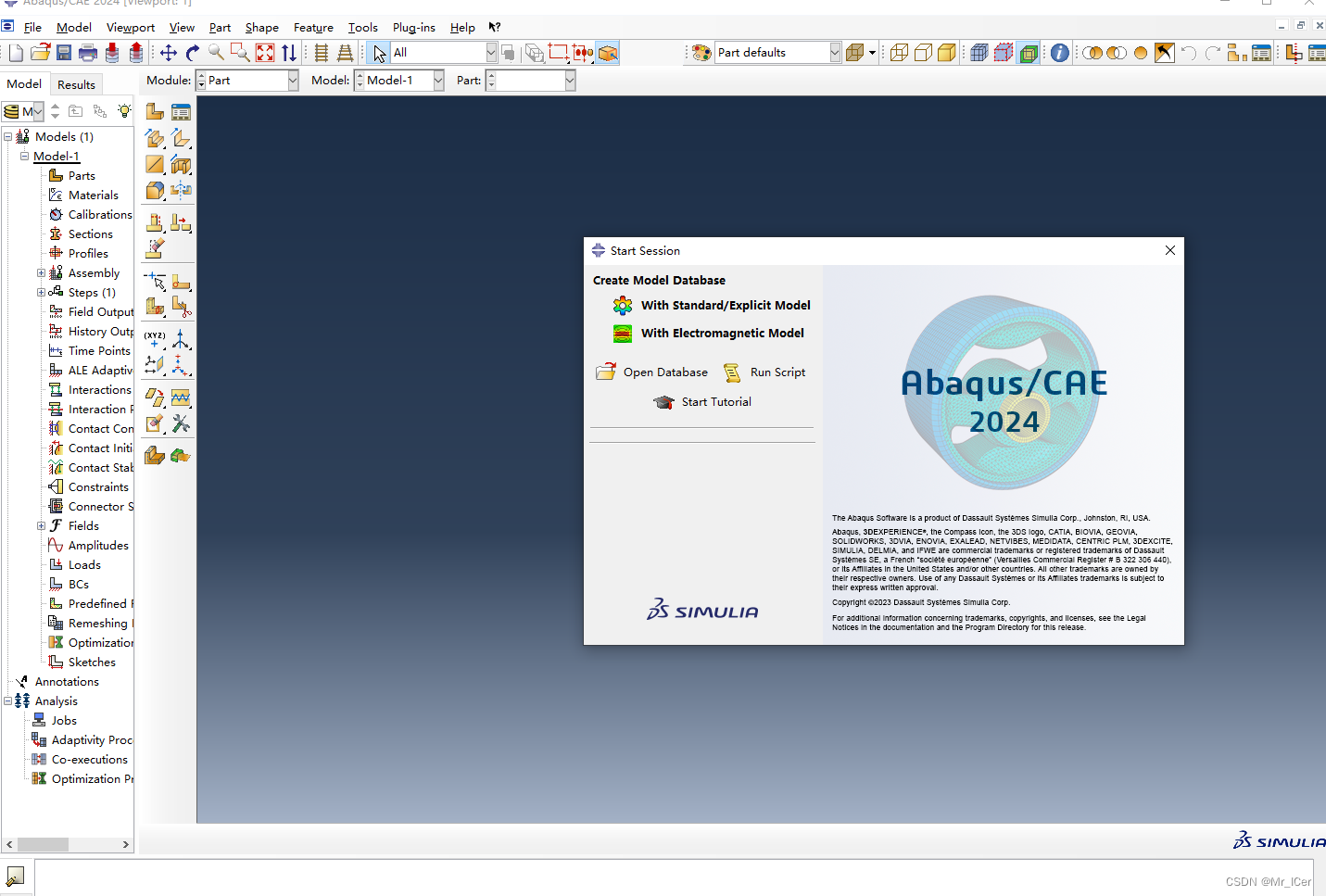This screenshot has width=1326, height=896.
Task: Create With Electromagnetic Model
Action: (708, 333)
